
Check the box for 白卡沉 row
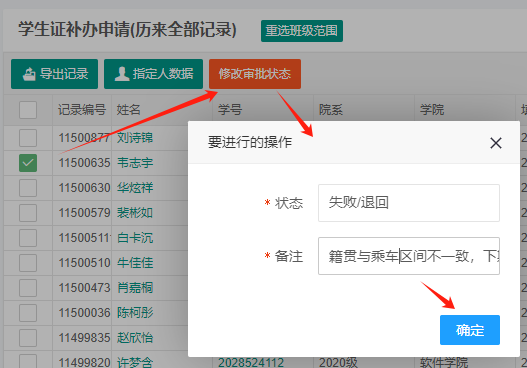point(28,238)
